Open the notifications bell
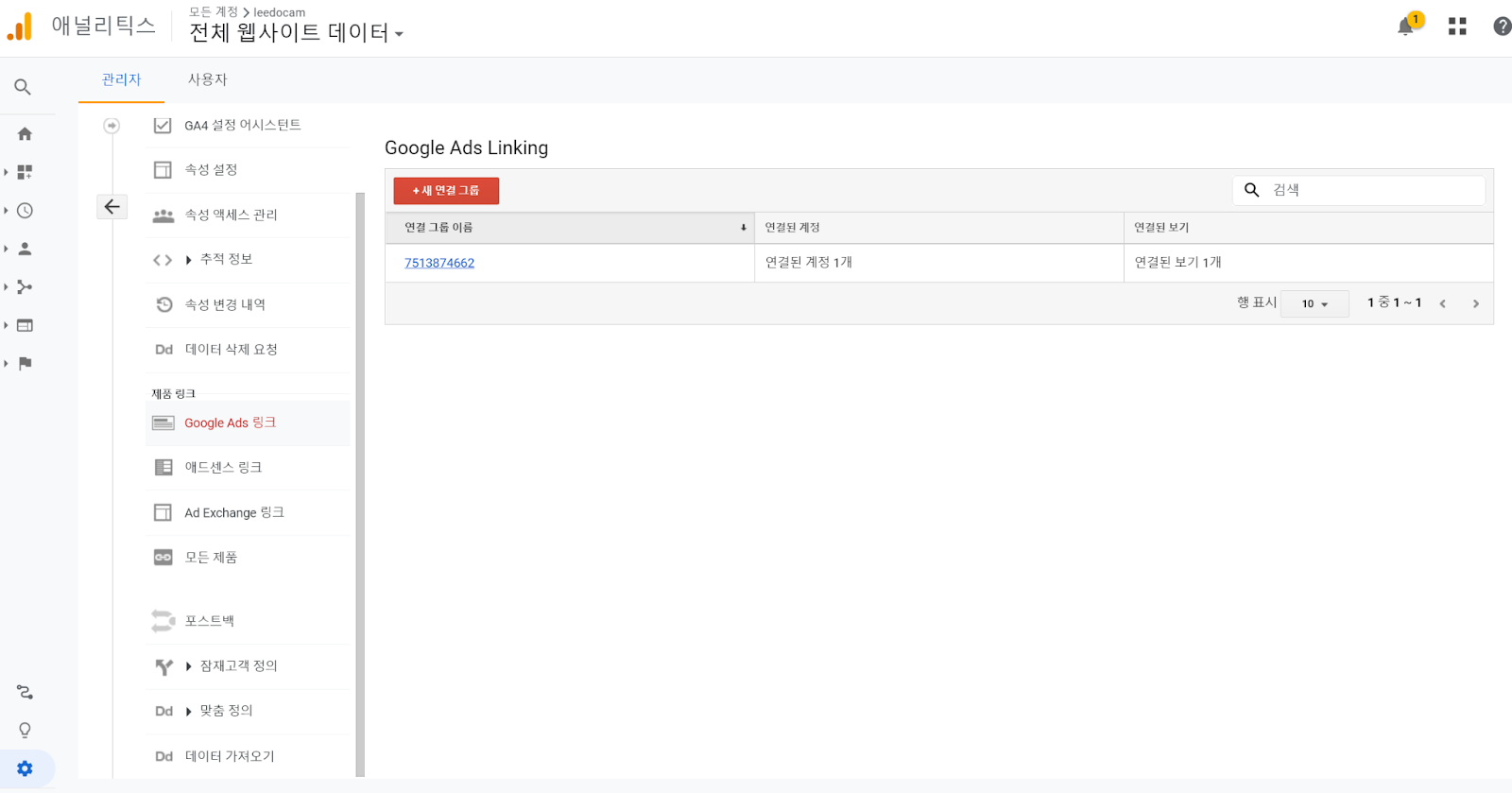Image resolution: width=1512 pixels, height=793 pixels. tap(1406, 26)
